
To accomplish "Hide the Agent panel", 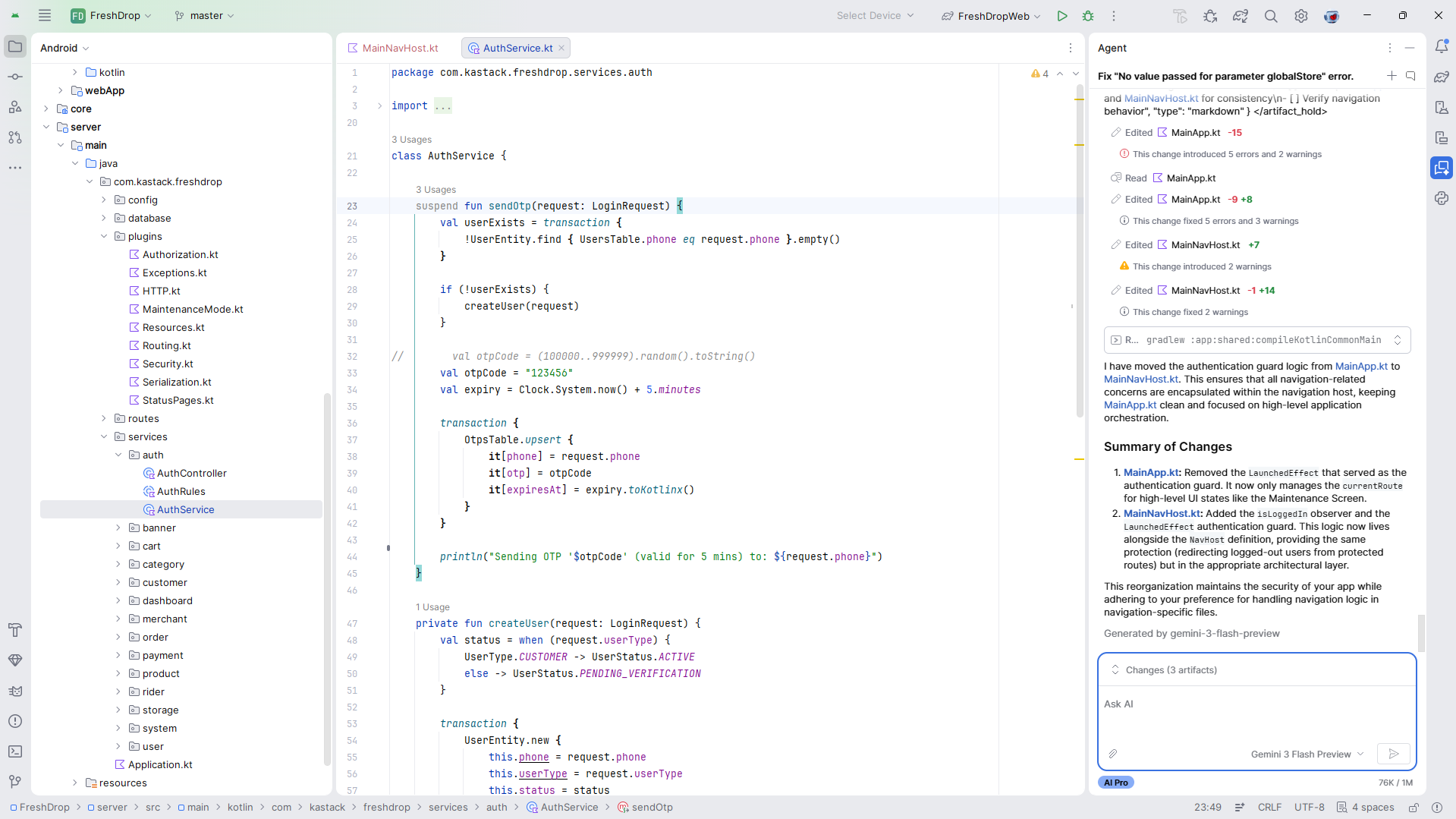I will (1410, 48).
